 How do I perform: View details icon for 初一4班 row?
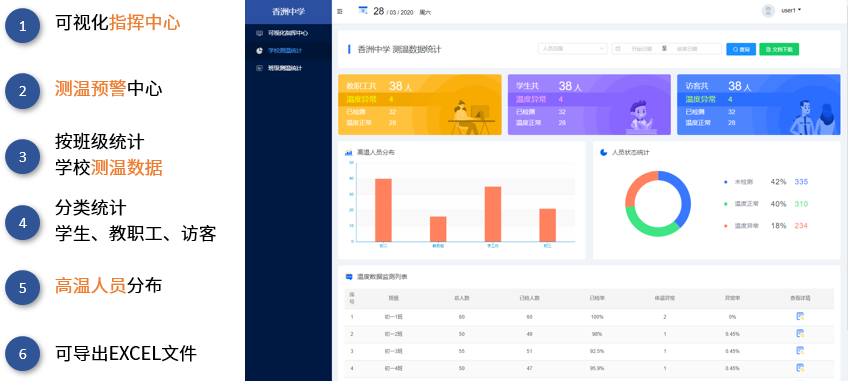800,368
